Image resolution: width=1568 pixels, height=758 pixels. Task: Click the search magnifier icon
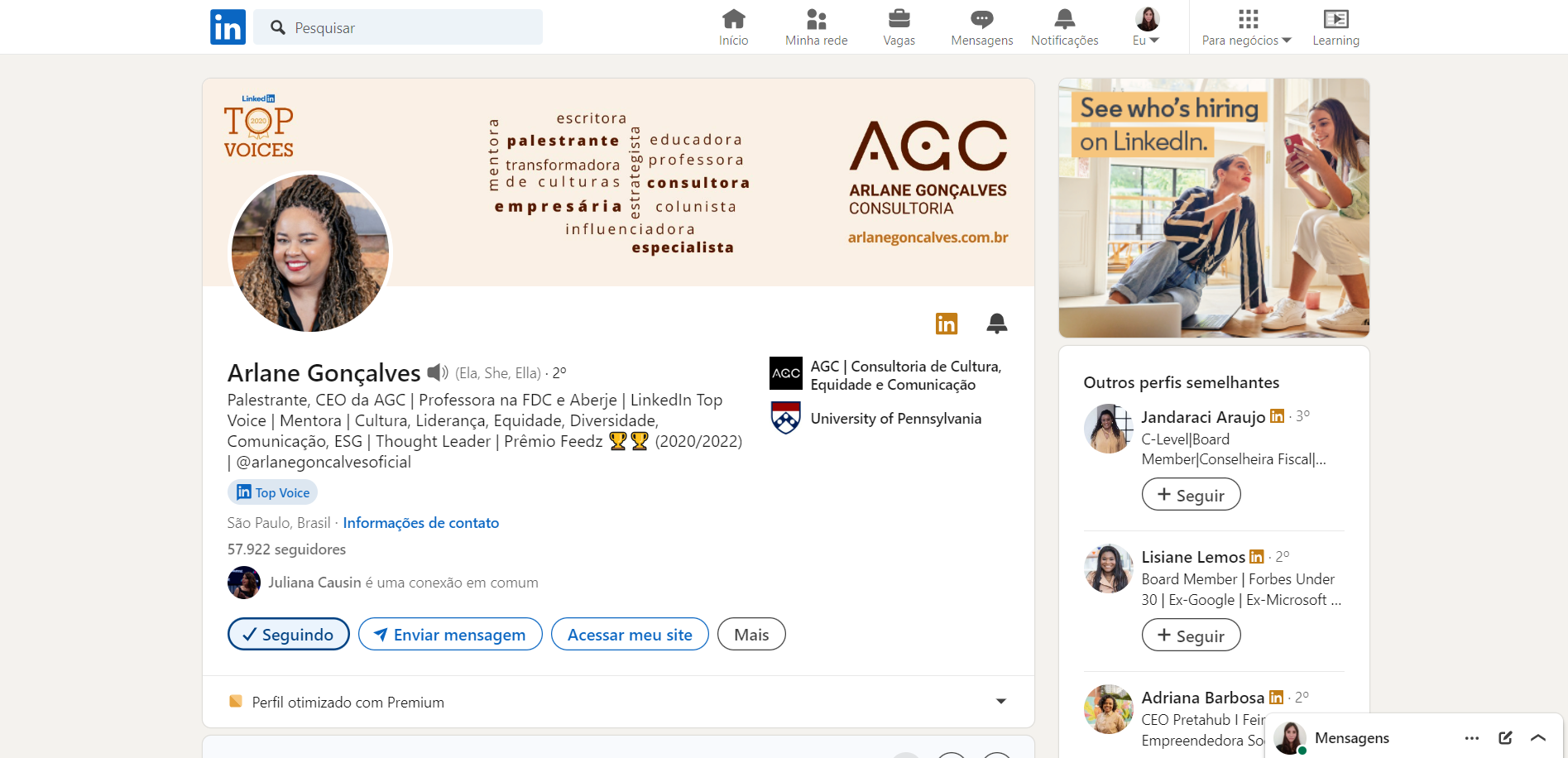pos(278,27)
